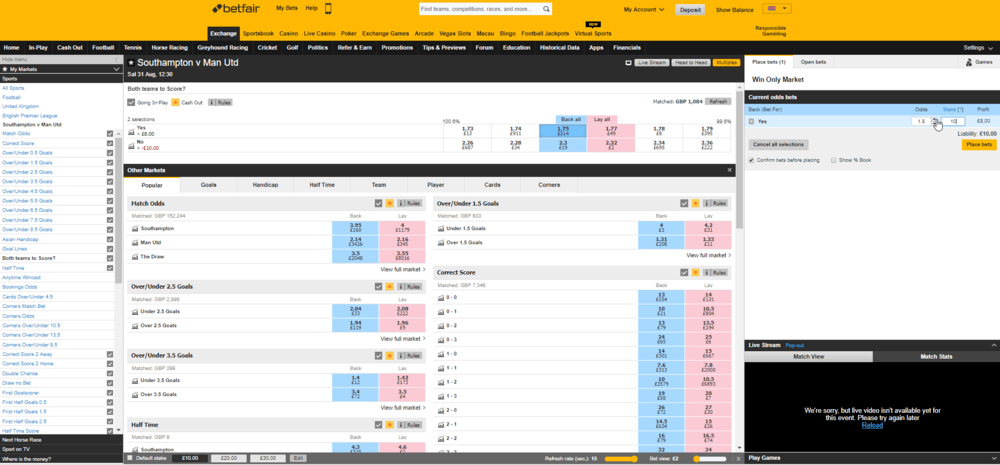Image resolution: width=1000 pixels, height=465 pixels.
Task: Adjust the Refresh rate slider
Action: (621, 459)
